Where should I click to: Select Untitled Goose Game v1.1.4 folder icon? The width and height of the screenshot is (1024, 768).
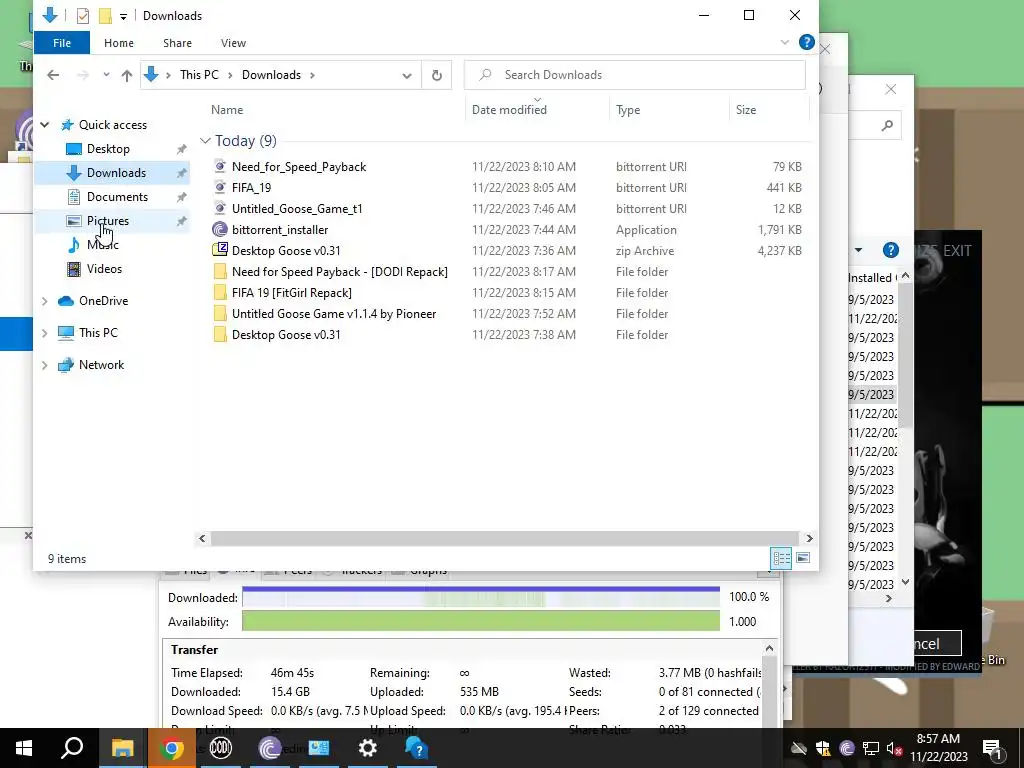click(220, 313)
